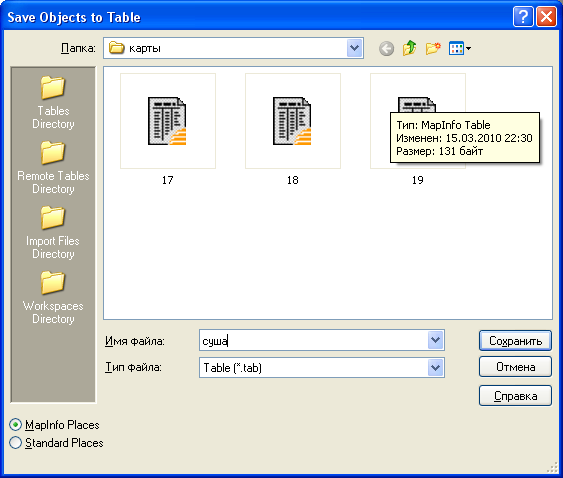Jump to the Workspaces Directory folder

[x=53, y=298]
